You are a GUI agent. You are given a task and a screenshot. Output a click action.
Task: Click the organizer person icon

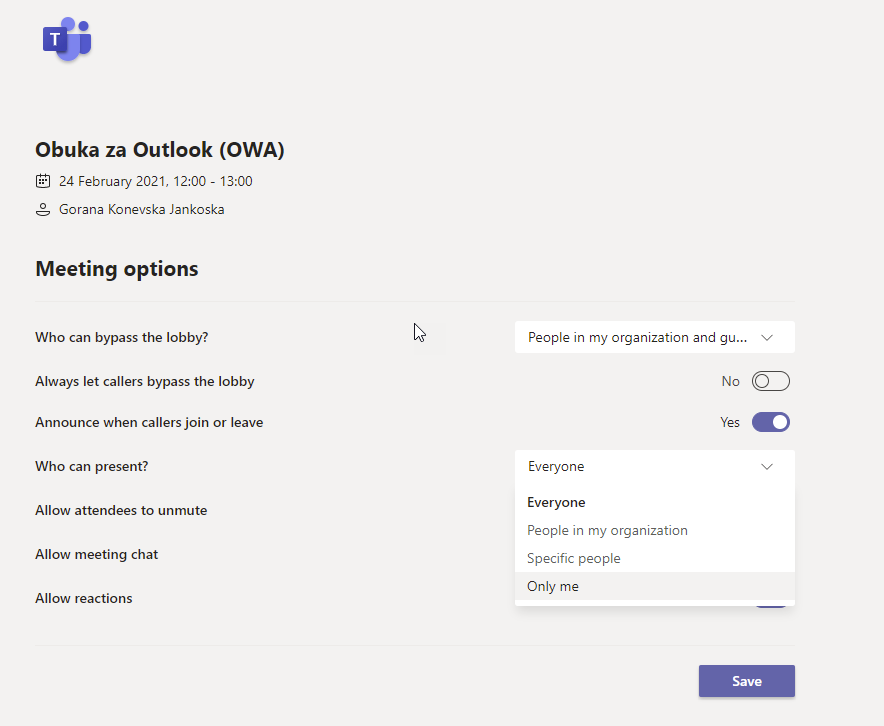[43, 210]
